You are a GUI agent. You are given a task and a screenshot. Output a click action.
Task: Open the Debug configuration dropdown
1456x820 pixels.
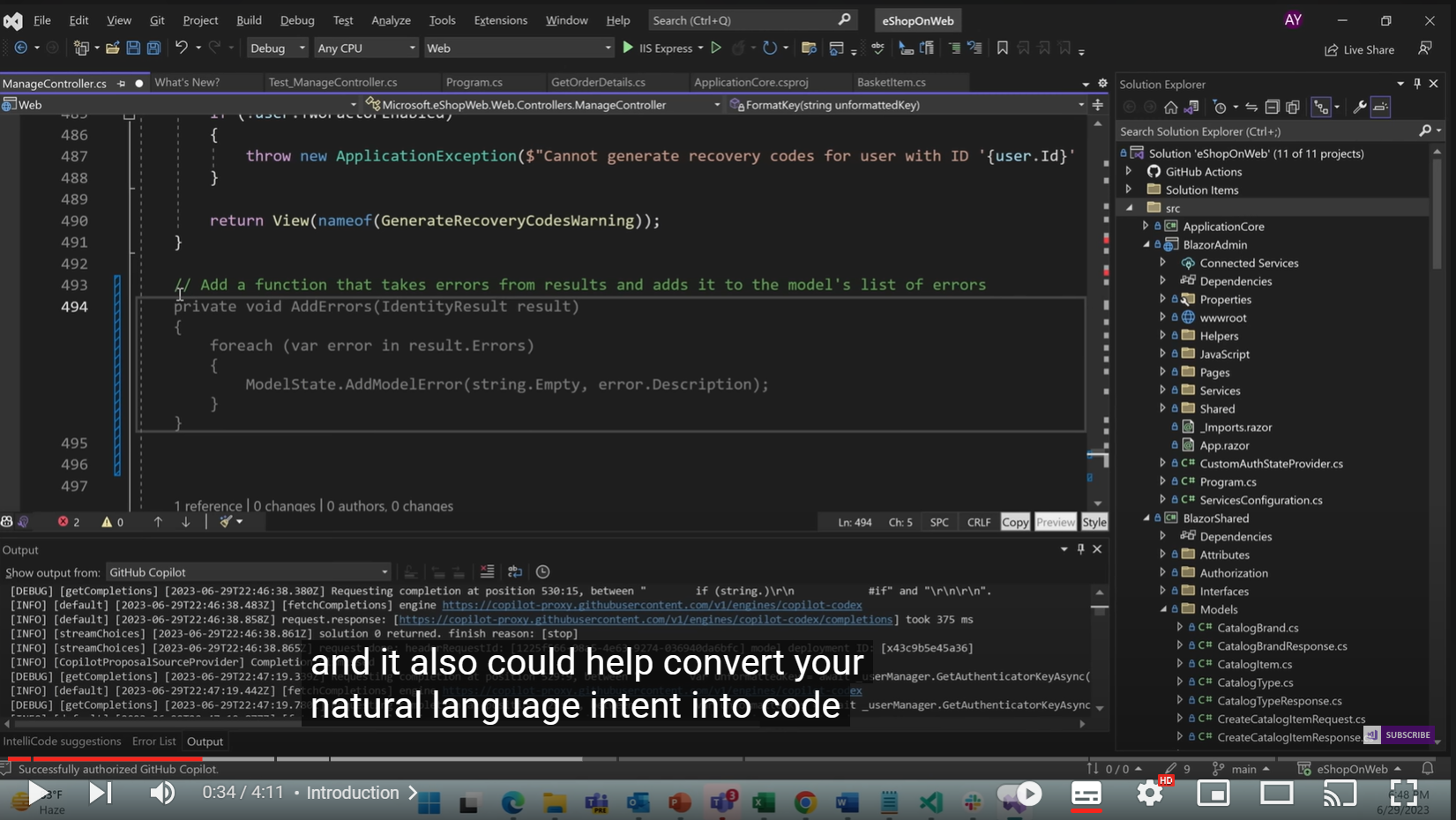point(276,48)
